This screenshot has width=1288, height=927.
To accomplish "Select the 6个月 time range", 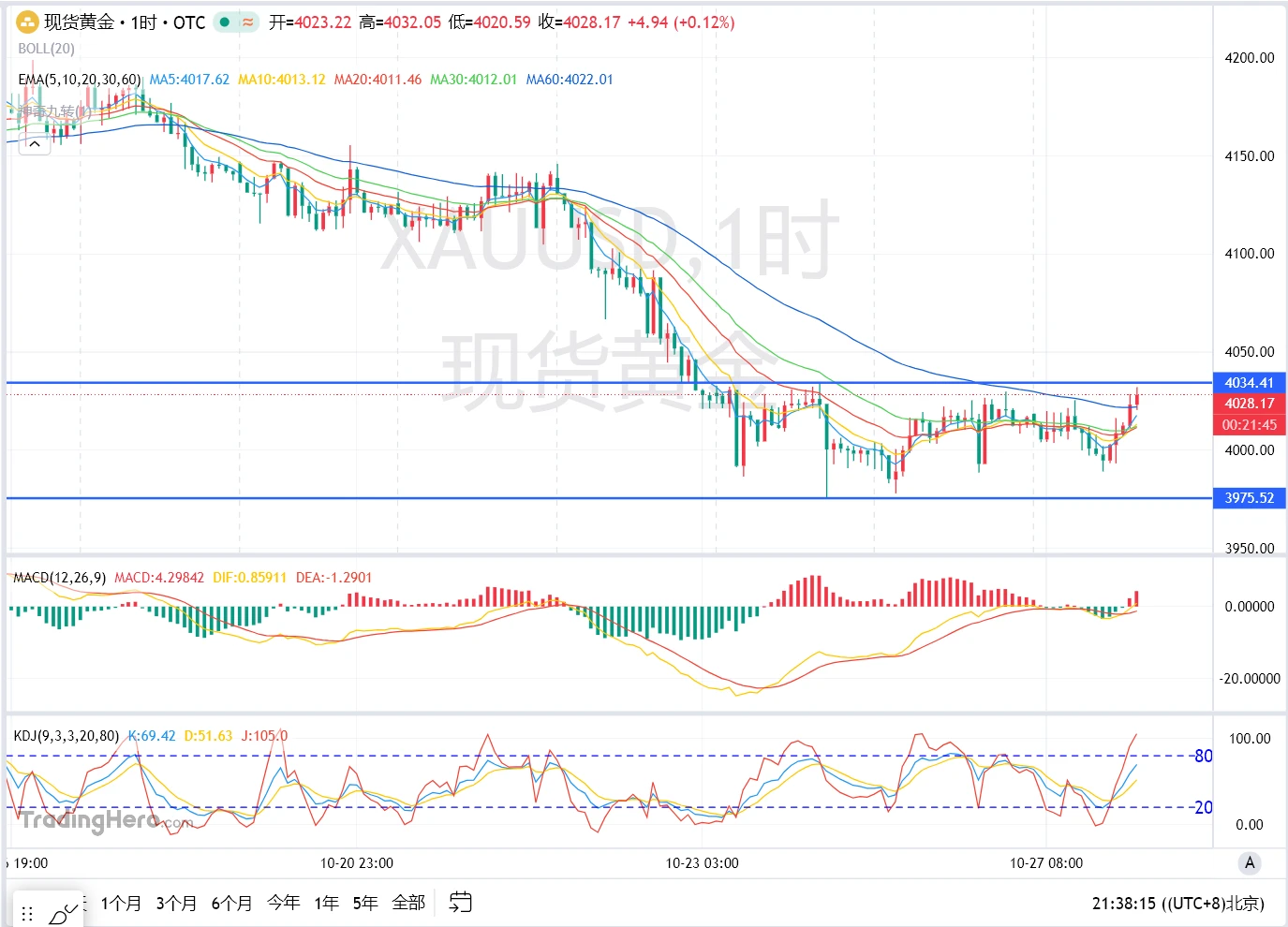I will tap(231, 903).
